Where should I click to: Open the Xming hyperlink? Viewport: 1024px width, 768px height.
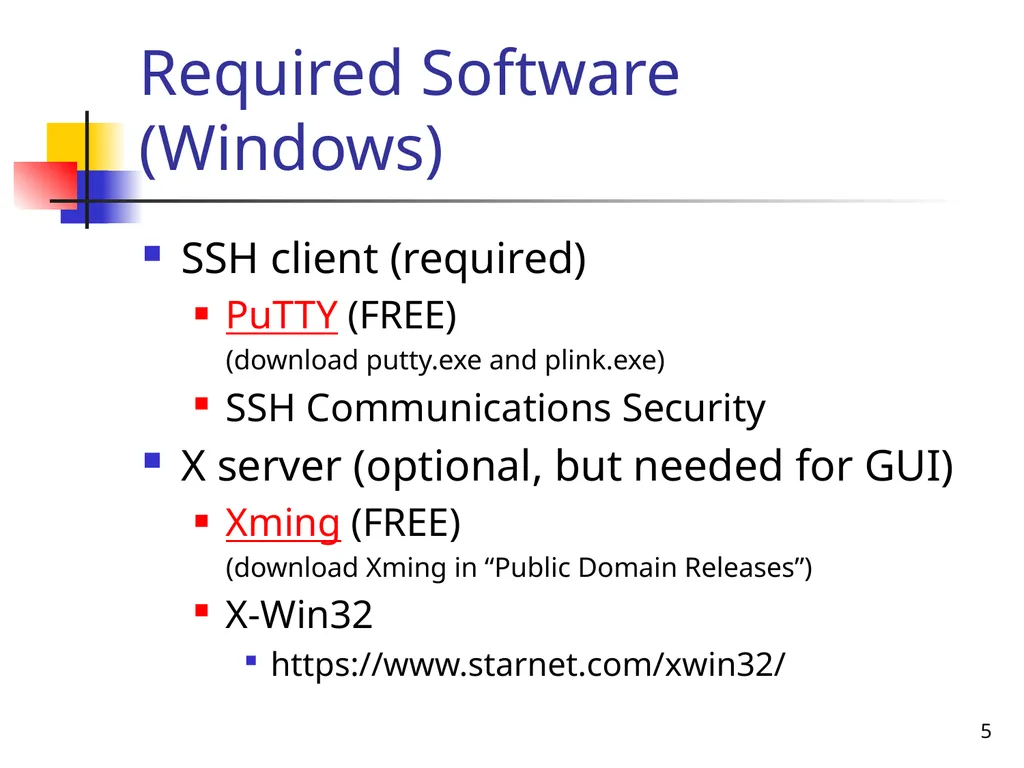coord(283,523)
